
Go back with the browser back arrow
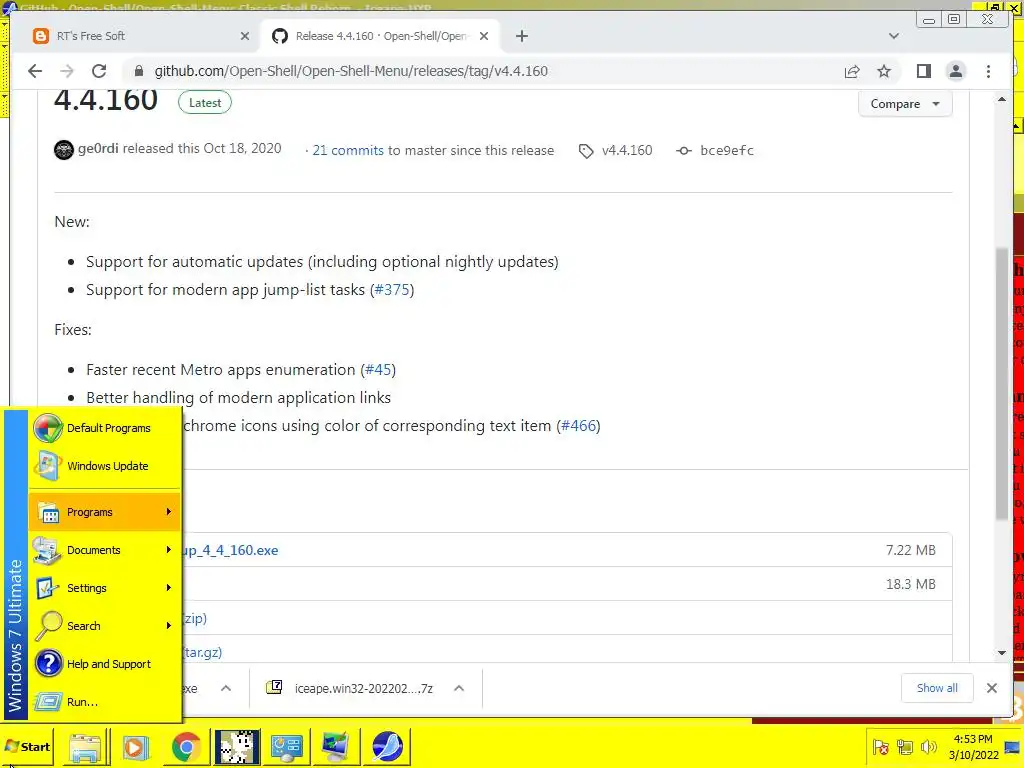click(x=35, y=71)
